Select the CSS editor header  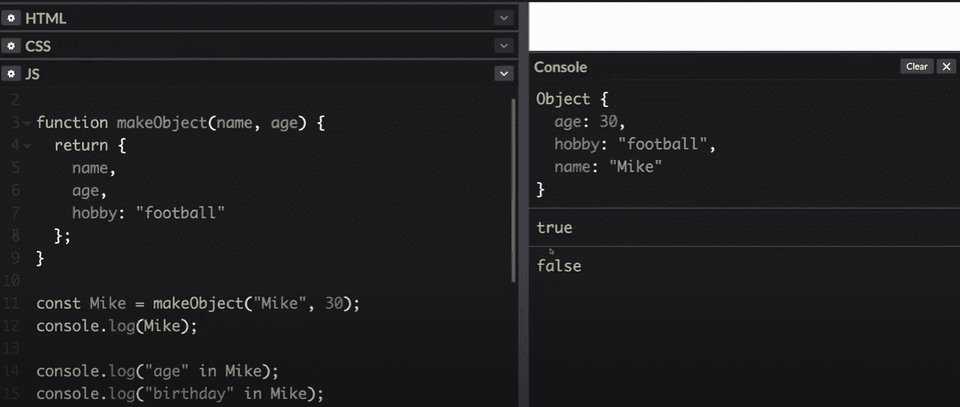click(38, 46)
